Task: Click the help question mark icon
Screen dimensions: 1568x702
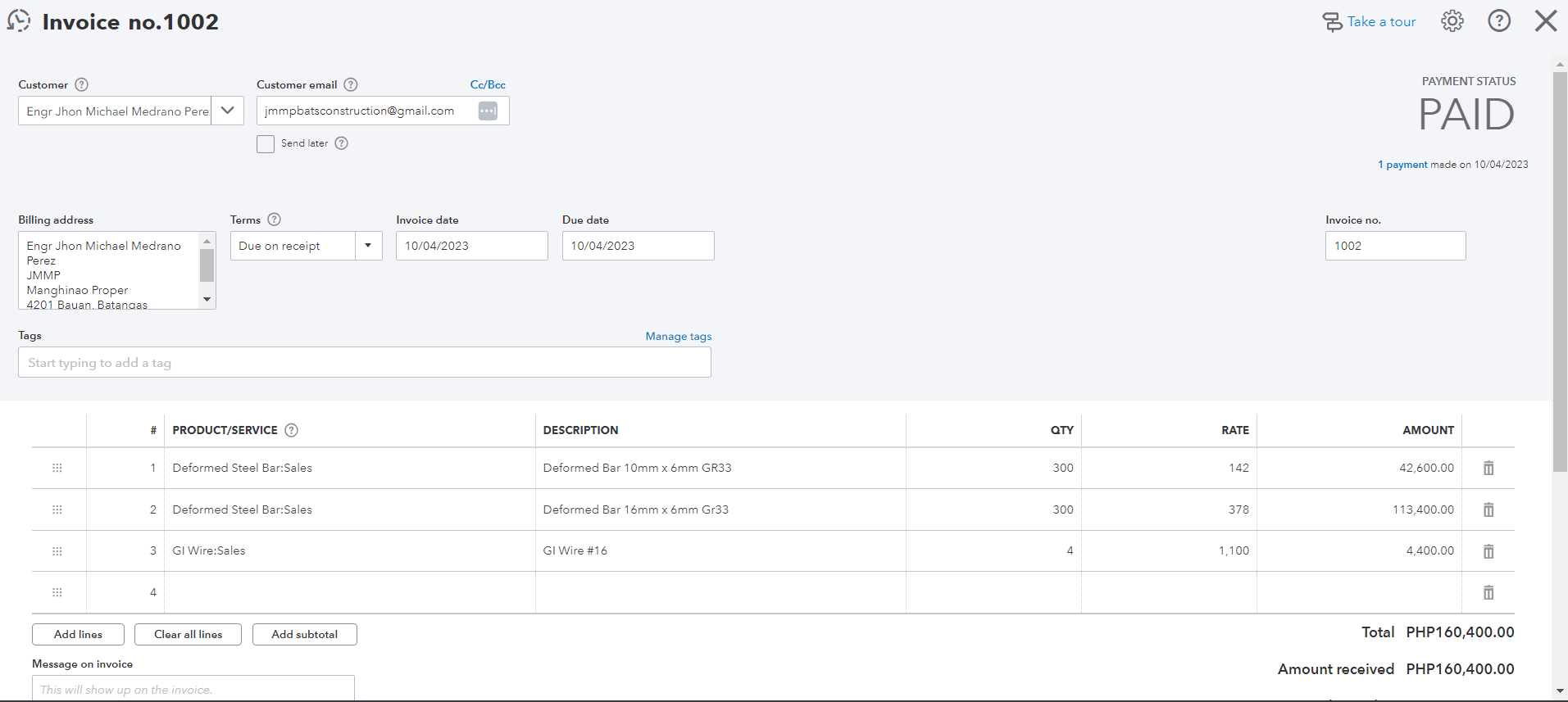Action: tap(1499, 21)
